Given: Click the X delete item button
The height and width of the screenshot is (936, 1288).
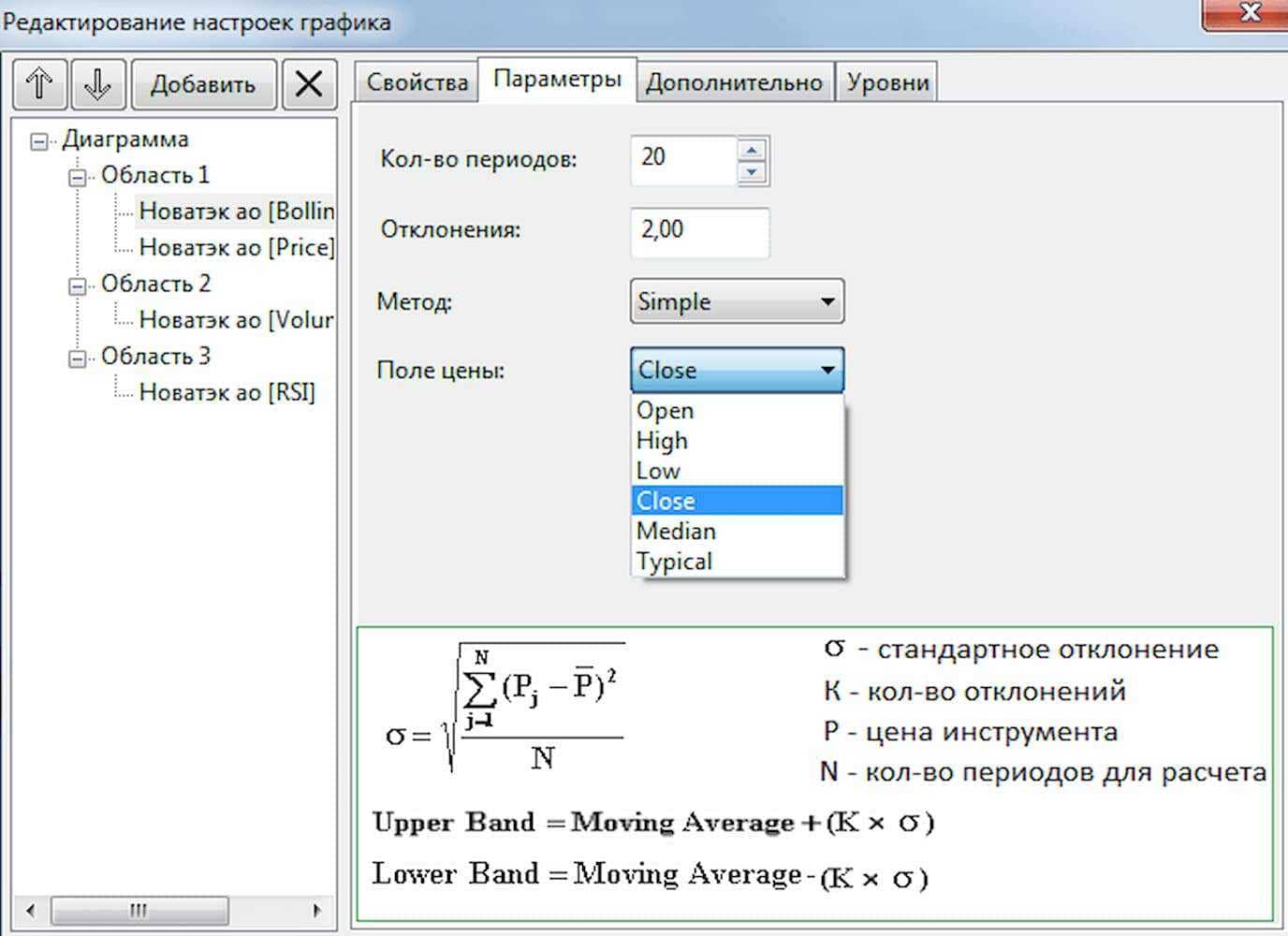Looking at the screenshot, I should click(x=308, y=84).
